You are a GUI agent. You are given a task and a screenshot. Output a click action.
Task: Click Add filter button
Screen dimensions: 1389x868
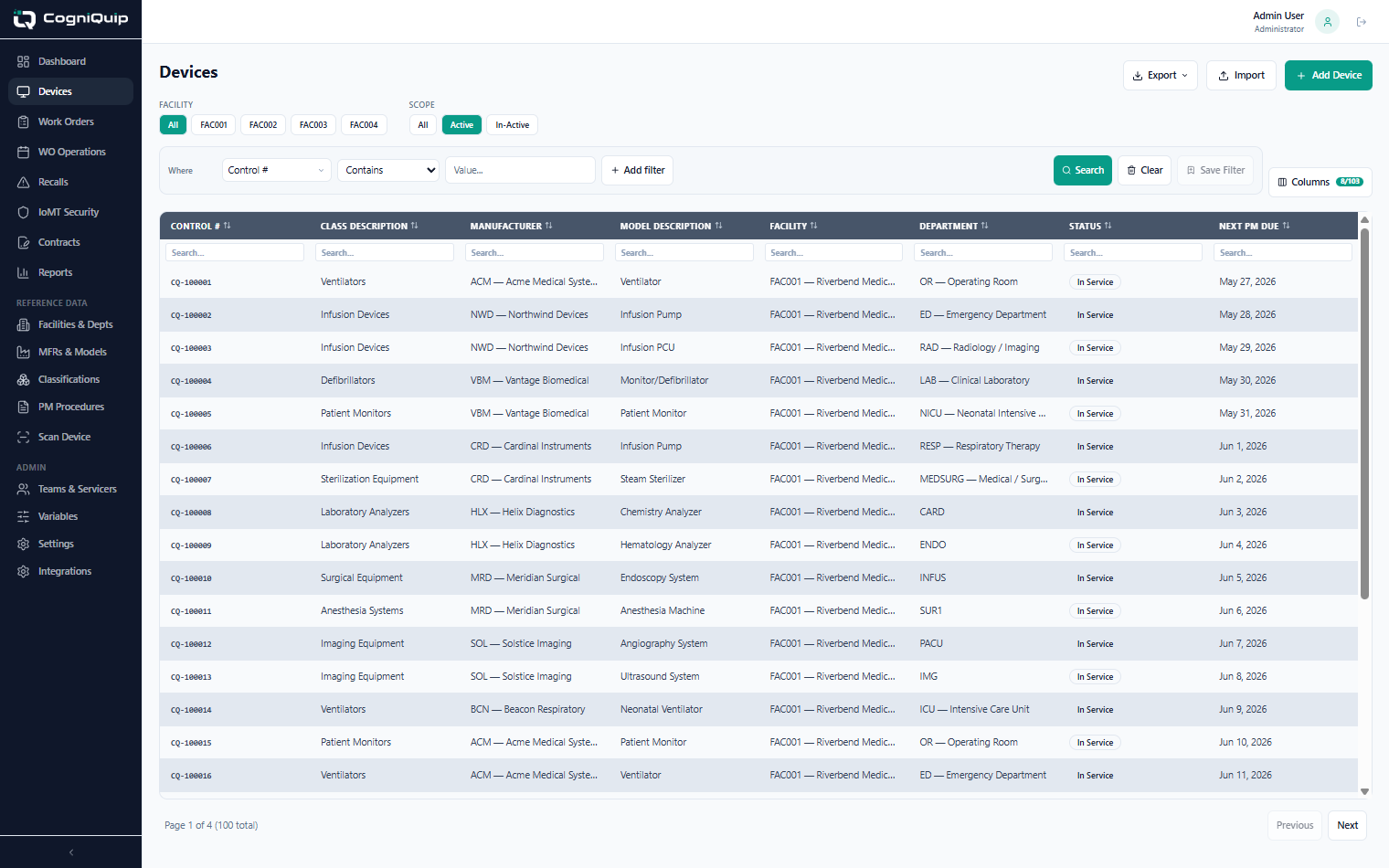point(637,170)
